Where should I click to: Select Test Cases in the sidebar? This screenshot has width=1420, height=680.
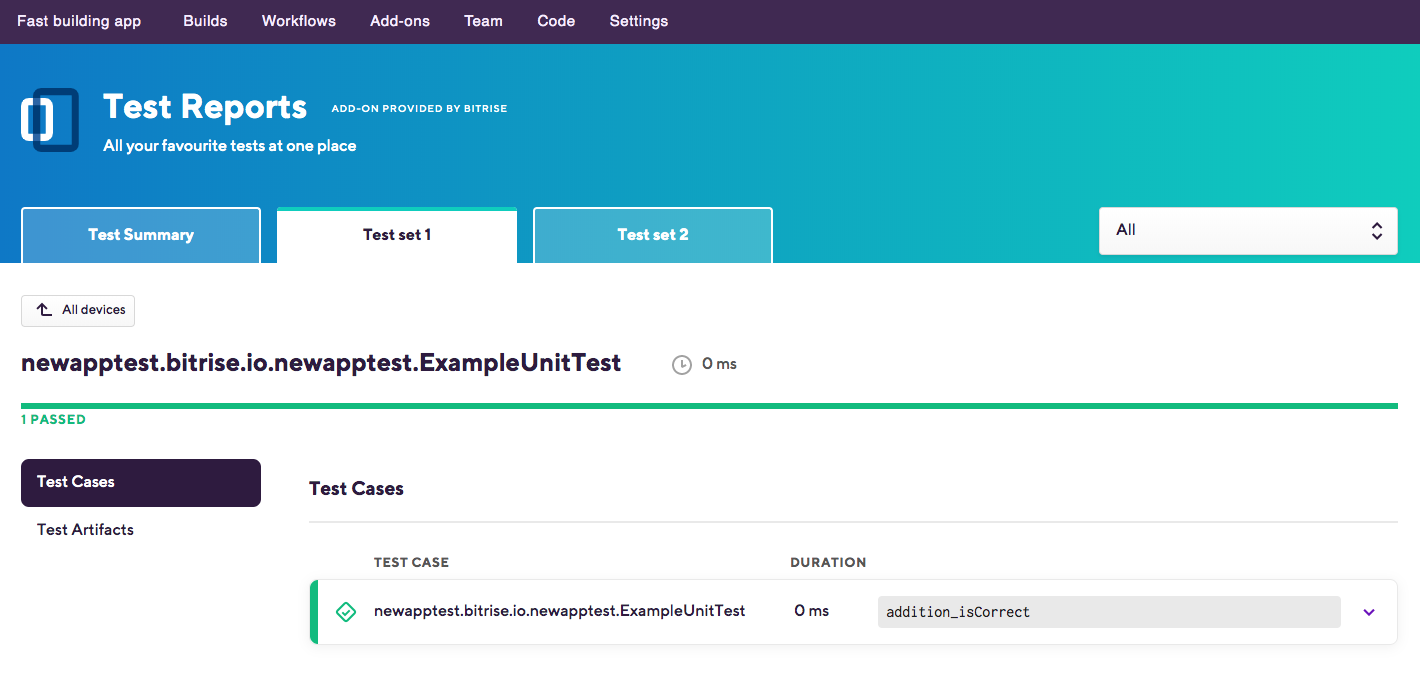(x=140, y=482)
